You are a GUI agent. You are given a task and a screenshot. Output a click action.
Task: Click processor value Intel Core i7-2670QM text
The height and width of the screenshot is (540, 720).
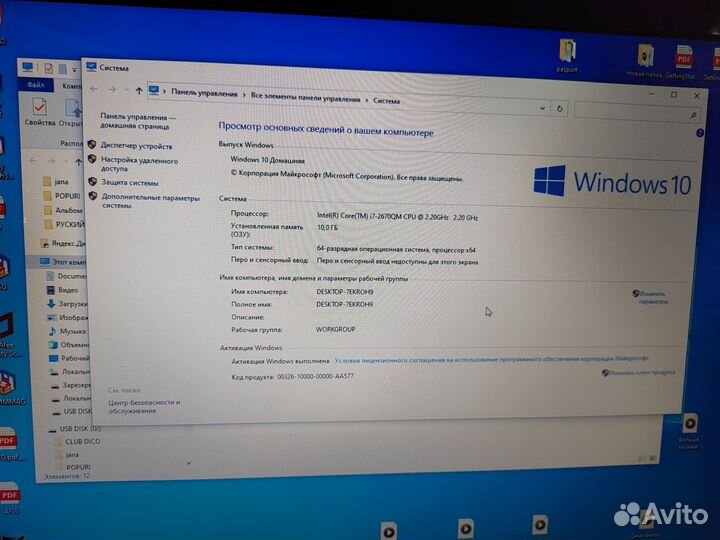(397, 217)
